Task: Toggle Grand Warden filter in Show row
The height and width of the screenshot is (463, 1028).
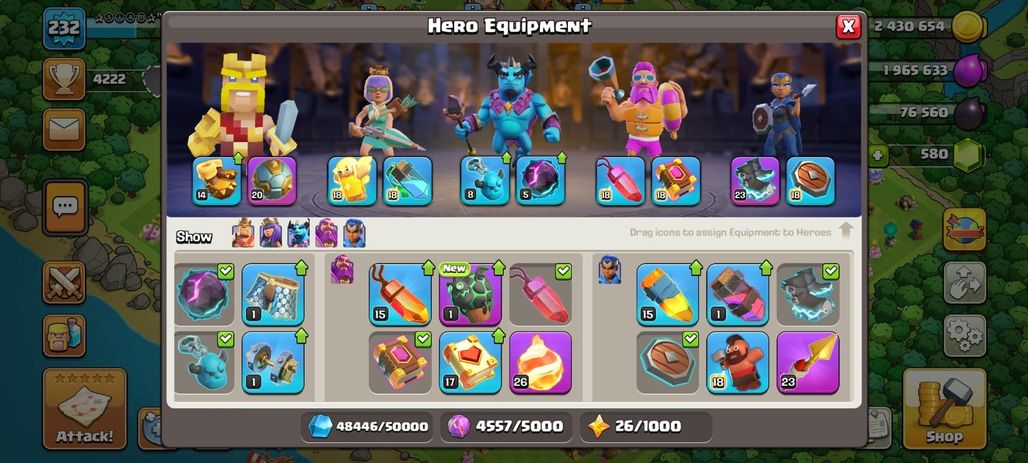Action: 326,233
